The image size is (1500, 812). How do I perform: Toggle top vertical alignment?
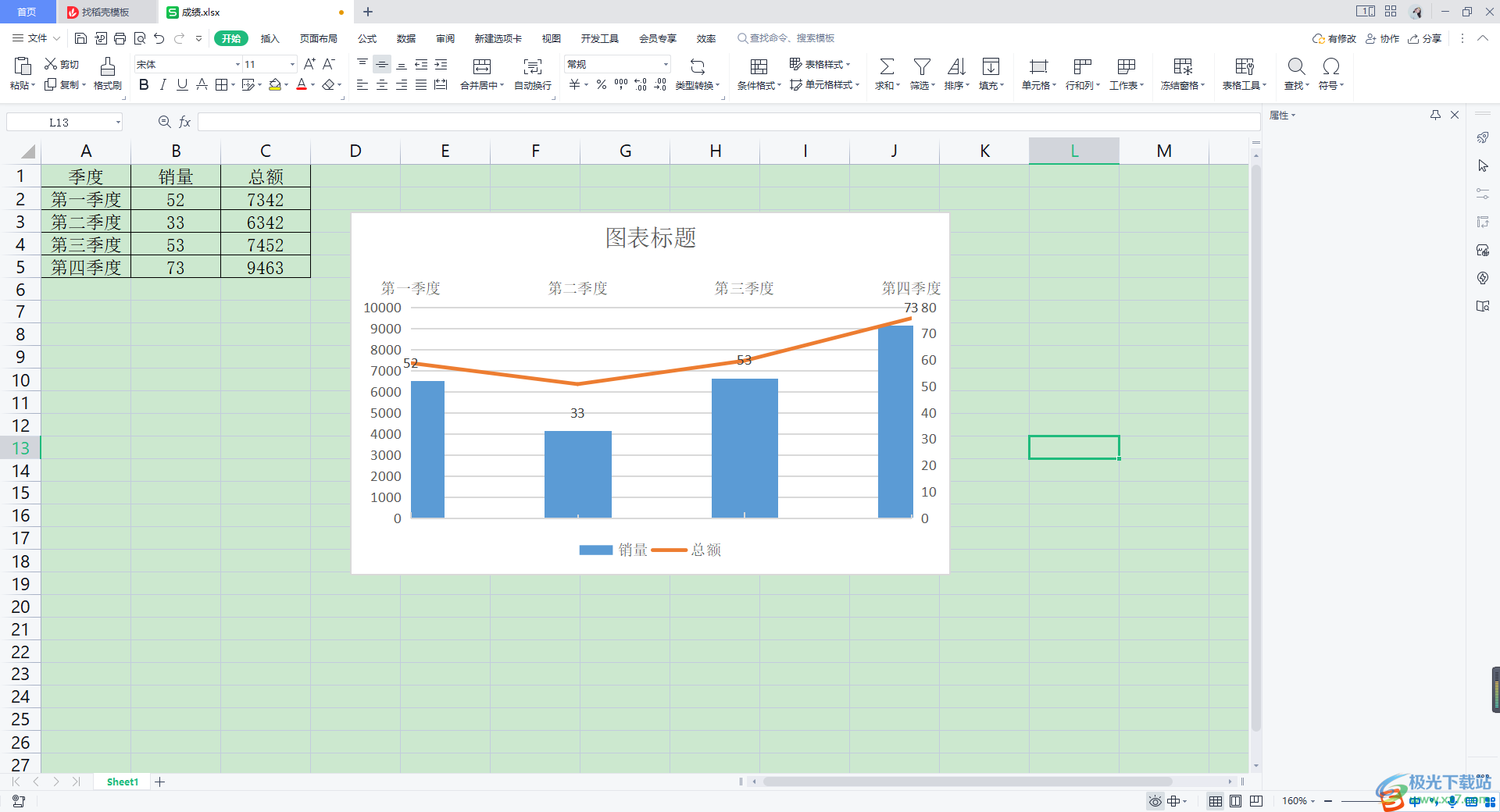(362, 64)
